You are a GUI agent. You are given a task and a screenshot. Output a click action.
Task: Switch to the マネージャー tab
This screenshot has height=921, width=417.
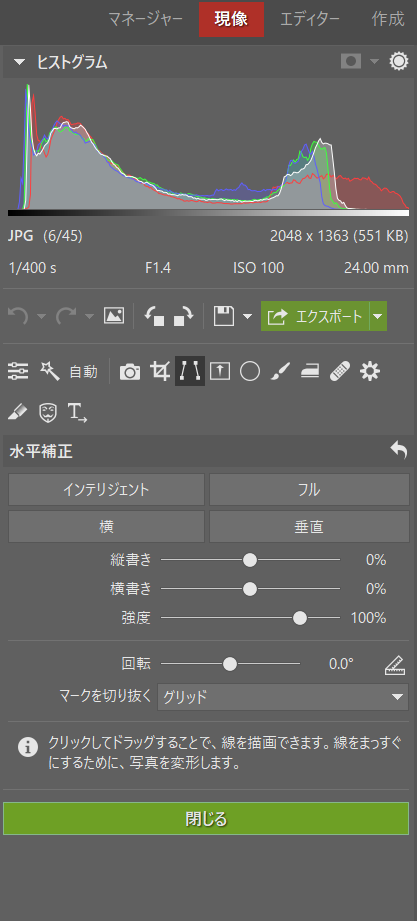point(145,19)
